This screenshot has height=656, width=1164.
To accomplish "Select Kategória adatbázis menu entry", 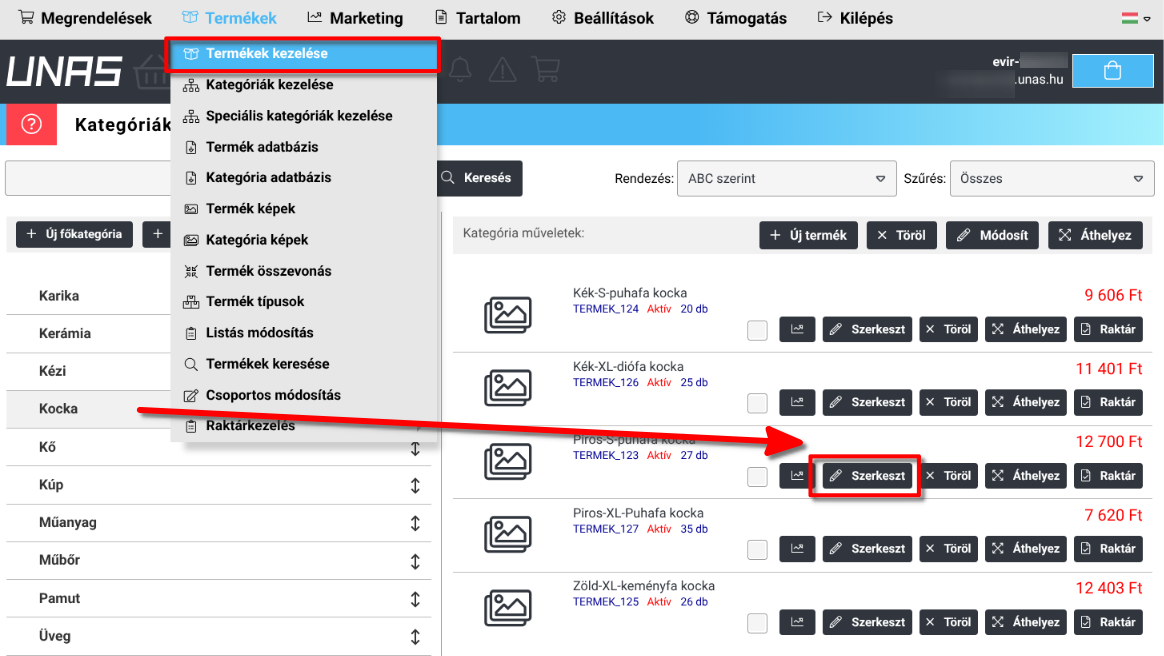I will point(303,177).
